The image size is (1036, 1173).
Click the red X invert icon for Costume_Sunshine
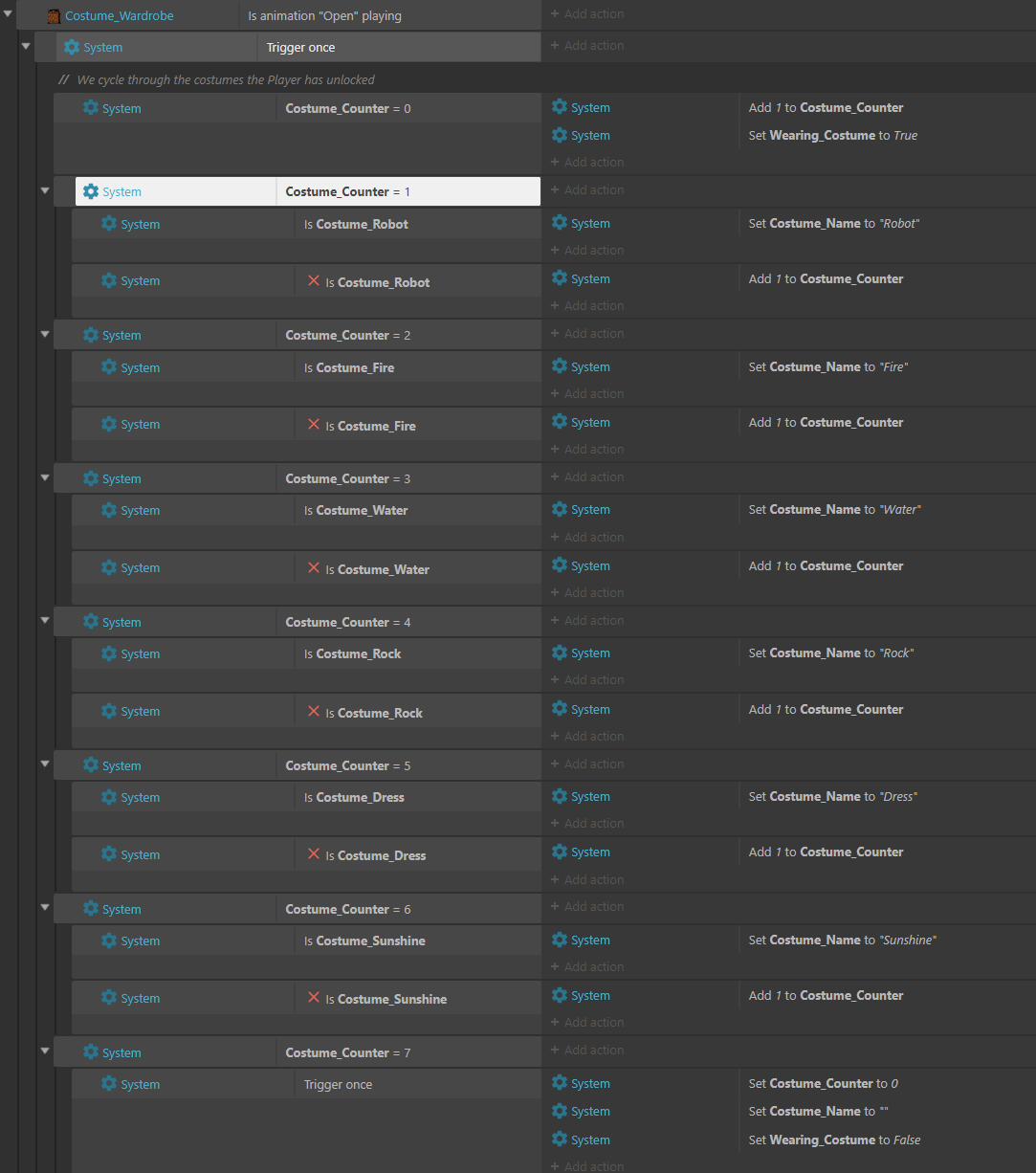(x=314, y=998)
